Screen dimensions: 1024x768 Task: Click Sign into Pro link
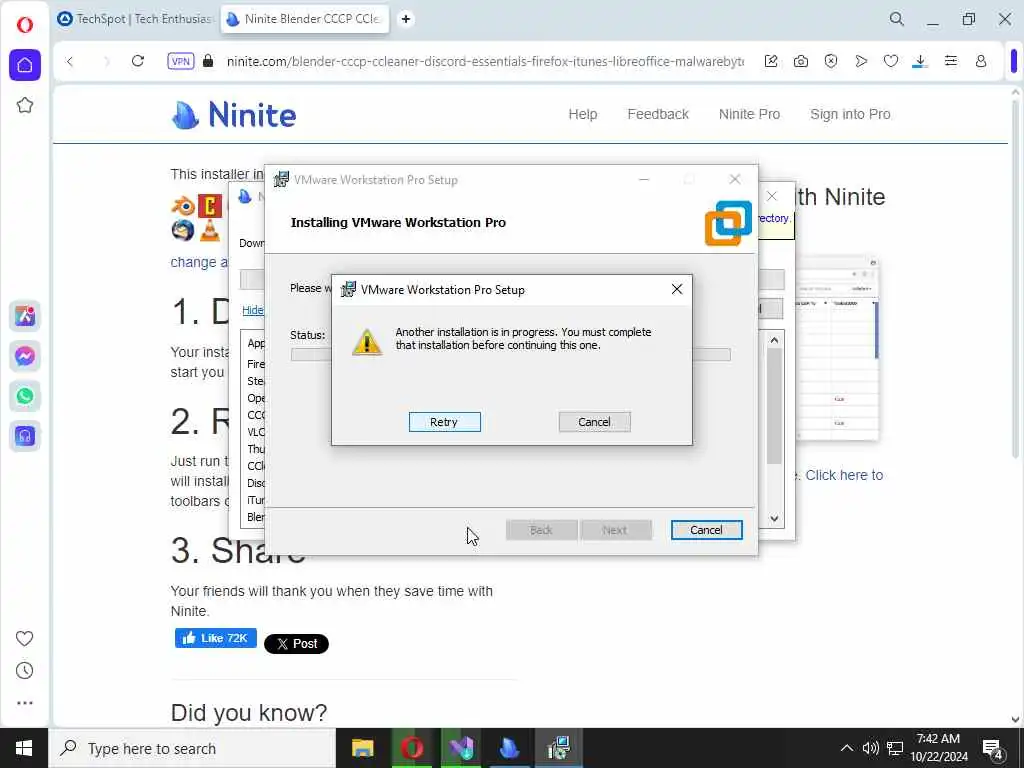[x=850, y=114]
